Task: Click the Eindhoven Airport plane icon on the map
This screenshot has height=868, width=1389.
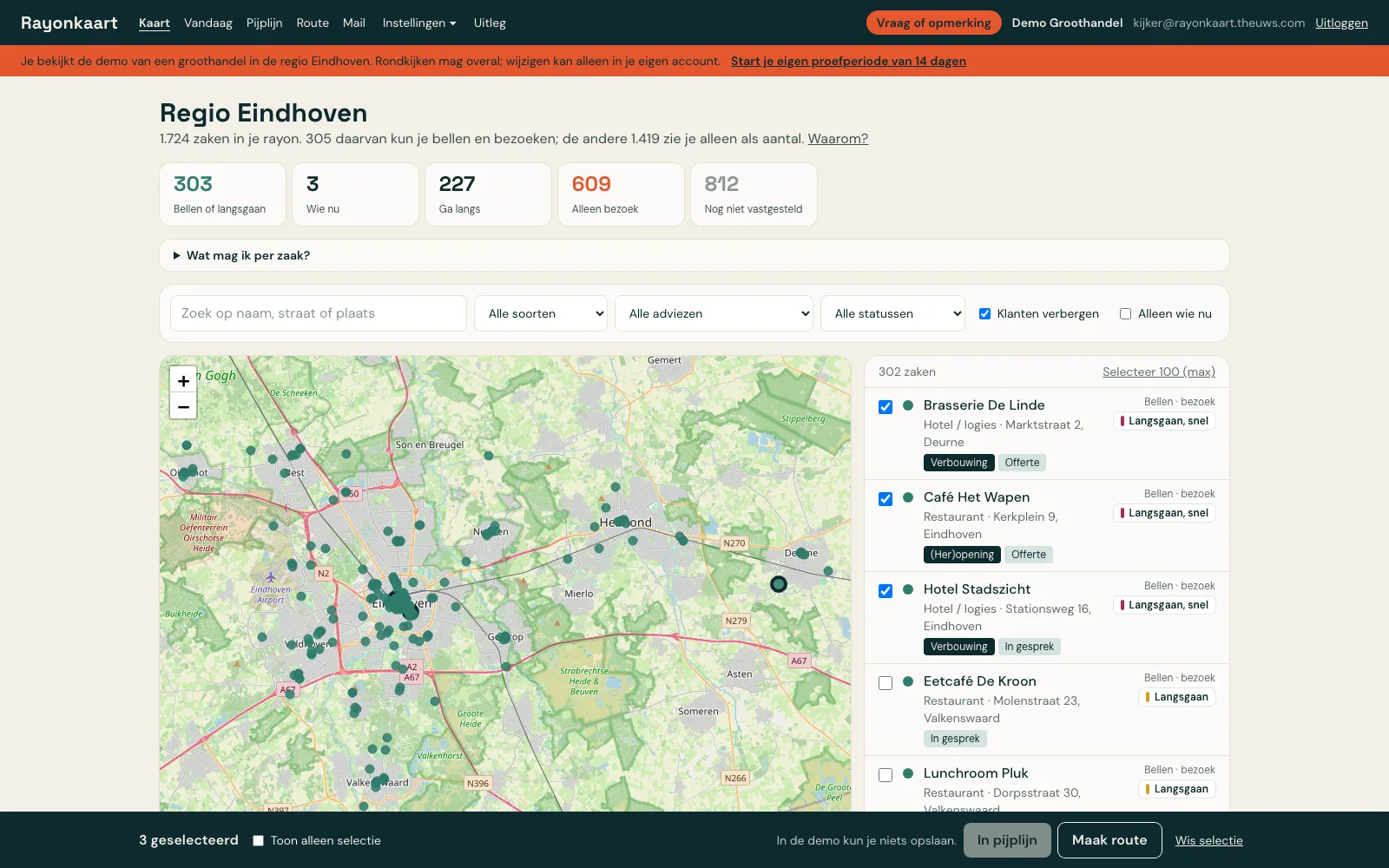Action: click(271, 577)
